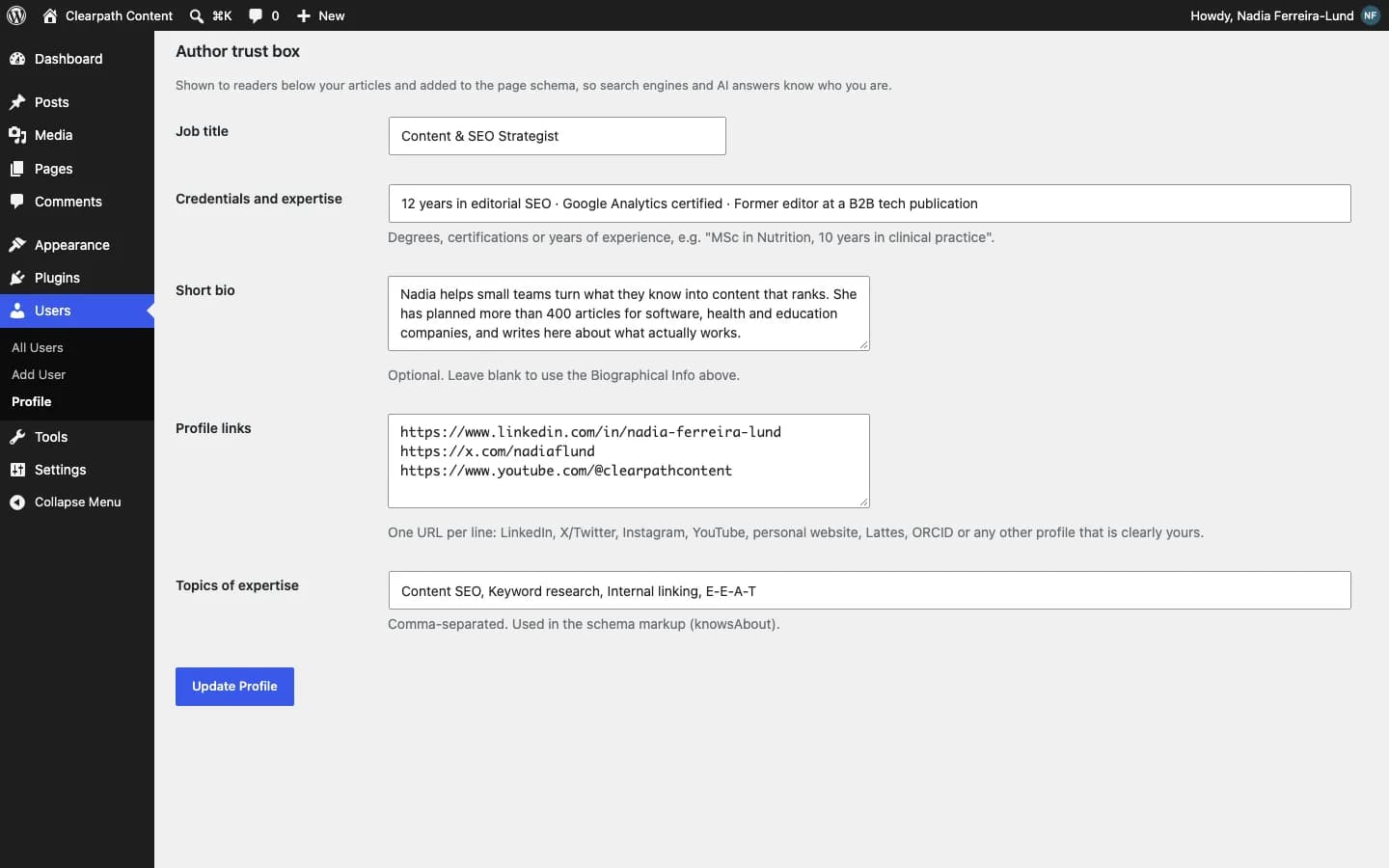Click the home icon beside Clearpath Content
The image size is (1389, 868).
click(50, 15)
